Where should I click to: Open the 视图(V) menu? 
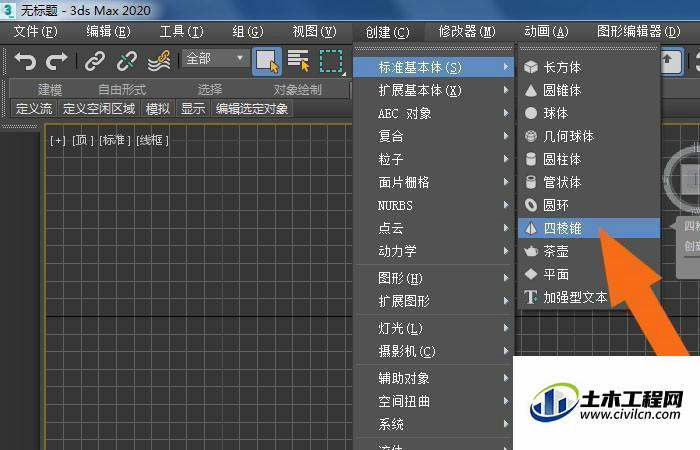314,32
